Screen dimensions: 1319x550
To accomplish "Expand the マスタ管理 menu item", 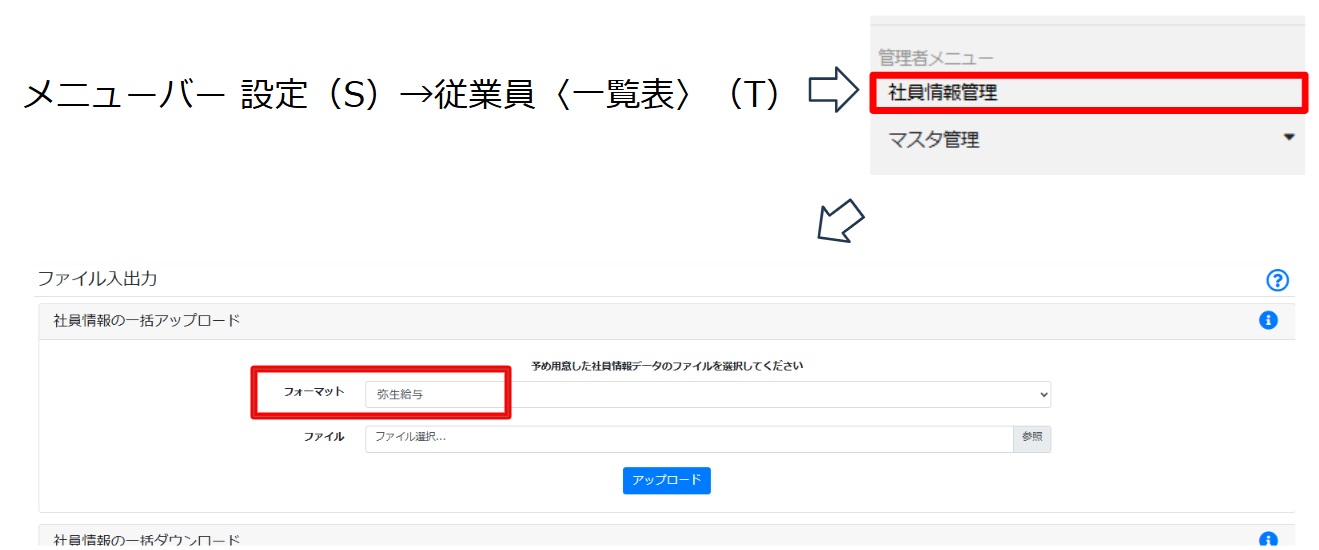I will point(1088,140).
